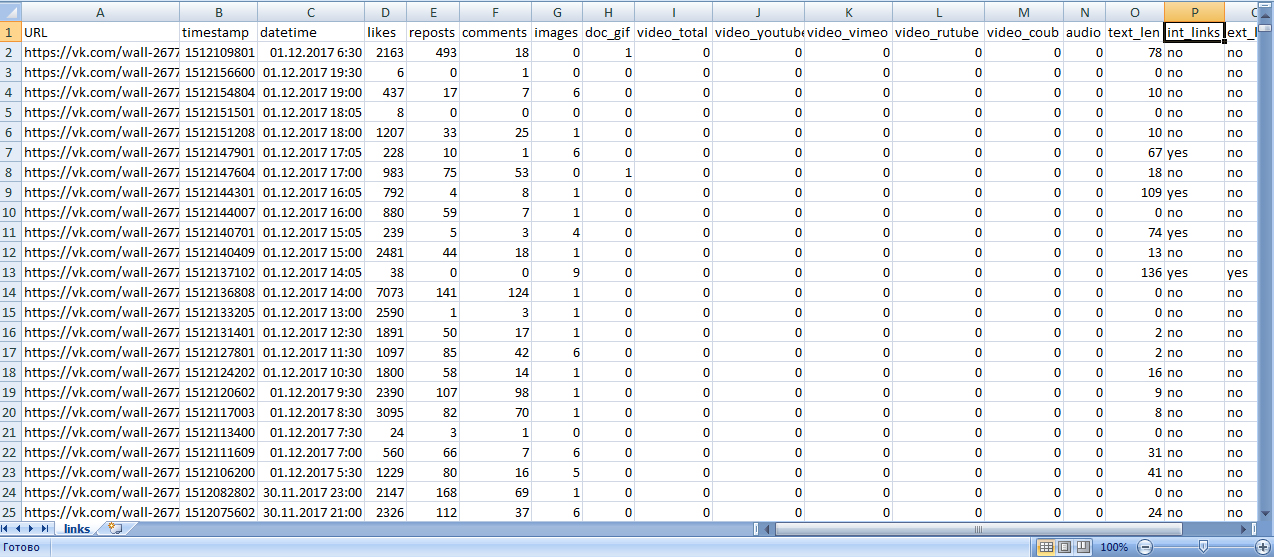This screenshot has width=1274, height=557.
Task: Click the datetime cell '01.12.2017 14:05'
Action: 310,272
